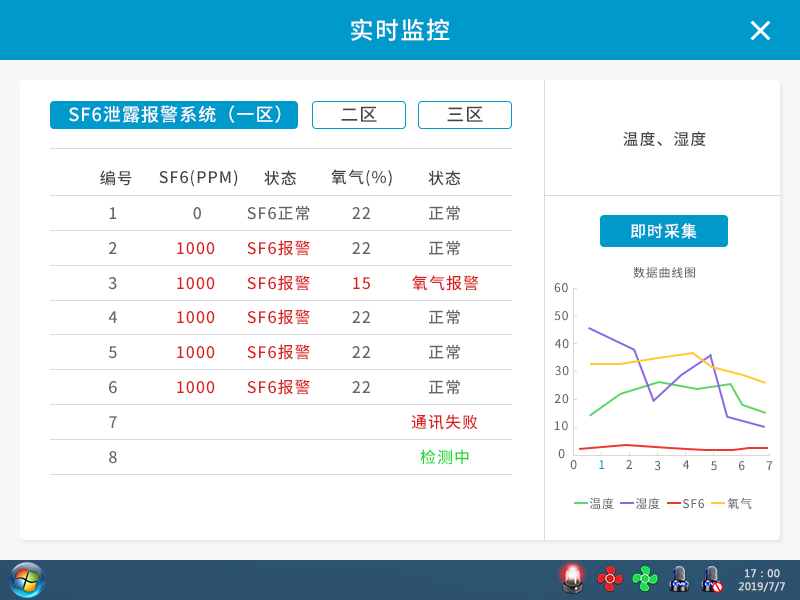Screen dimensions: 800x600
Task: Click the red fan icon in the taskbar
Action: [610, 579]
